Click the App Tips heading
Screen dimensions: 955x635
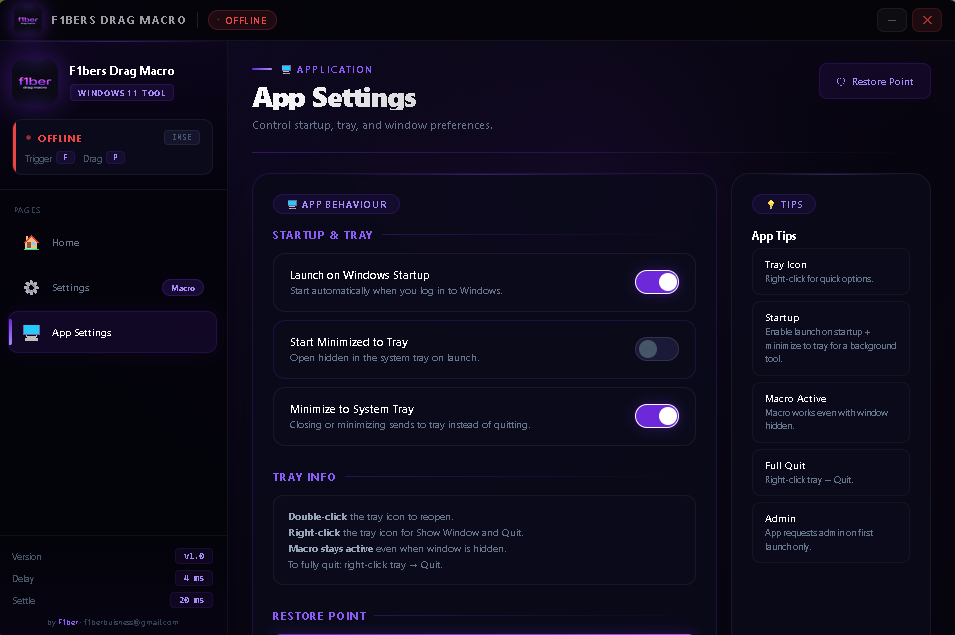coord(774,236)
